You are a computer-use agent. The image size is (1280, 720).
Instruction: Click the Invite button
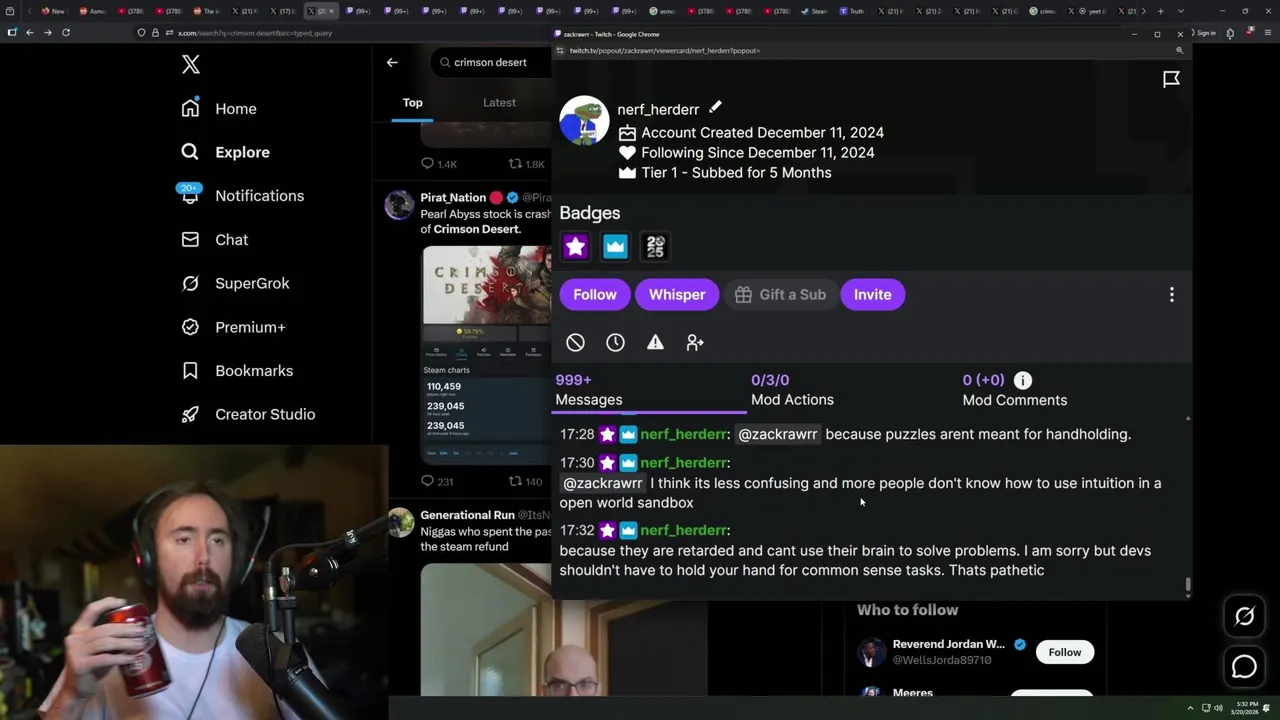(872, 294)
